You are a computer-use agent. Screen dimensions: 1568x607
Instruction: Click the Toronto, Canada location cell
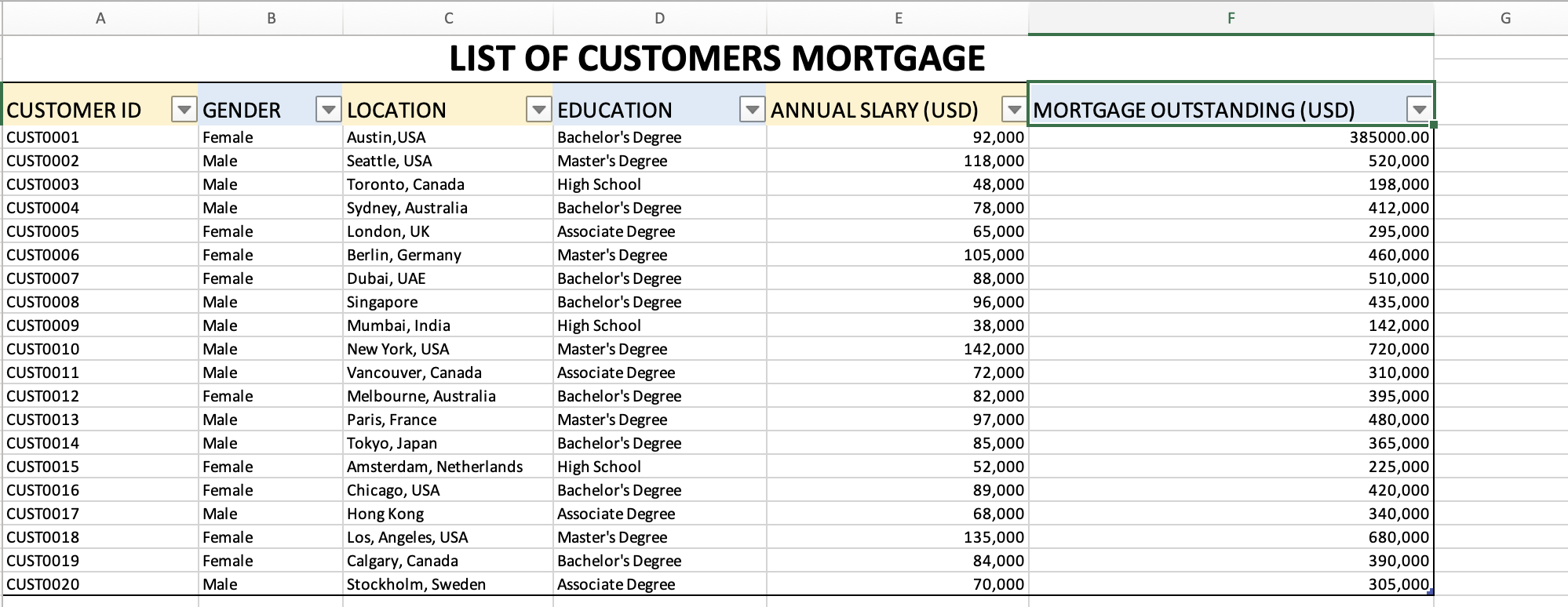point(406,184)
